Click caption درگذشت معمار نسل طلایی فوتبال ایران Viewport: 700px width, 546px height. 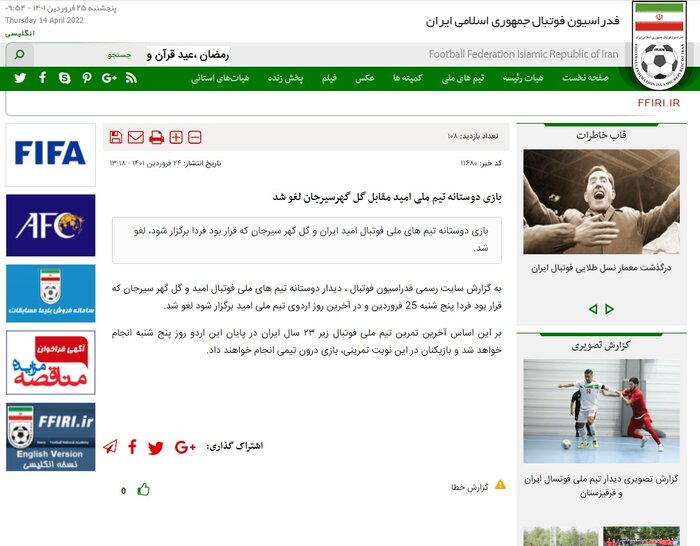tap(601, 268)
